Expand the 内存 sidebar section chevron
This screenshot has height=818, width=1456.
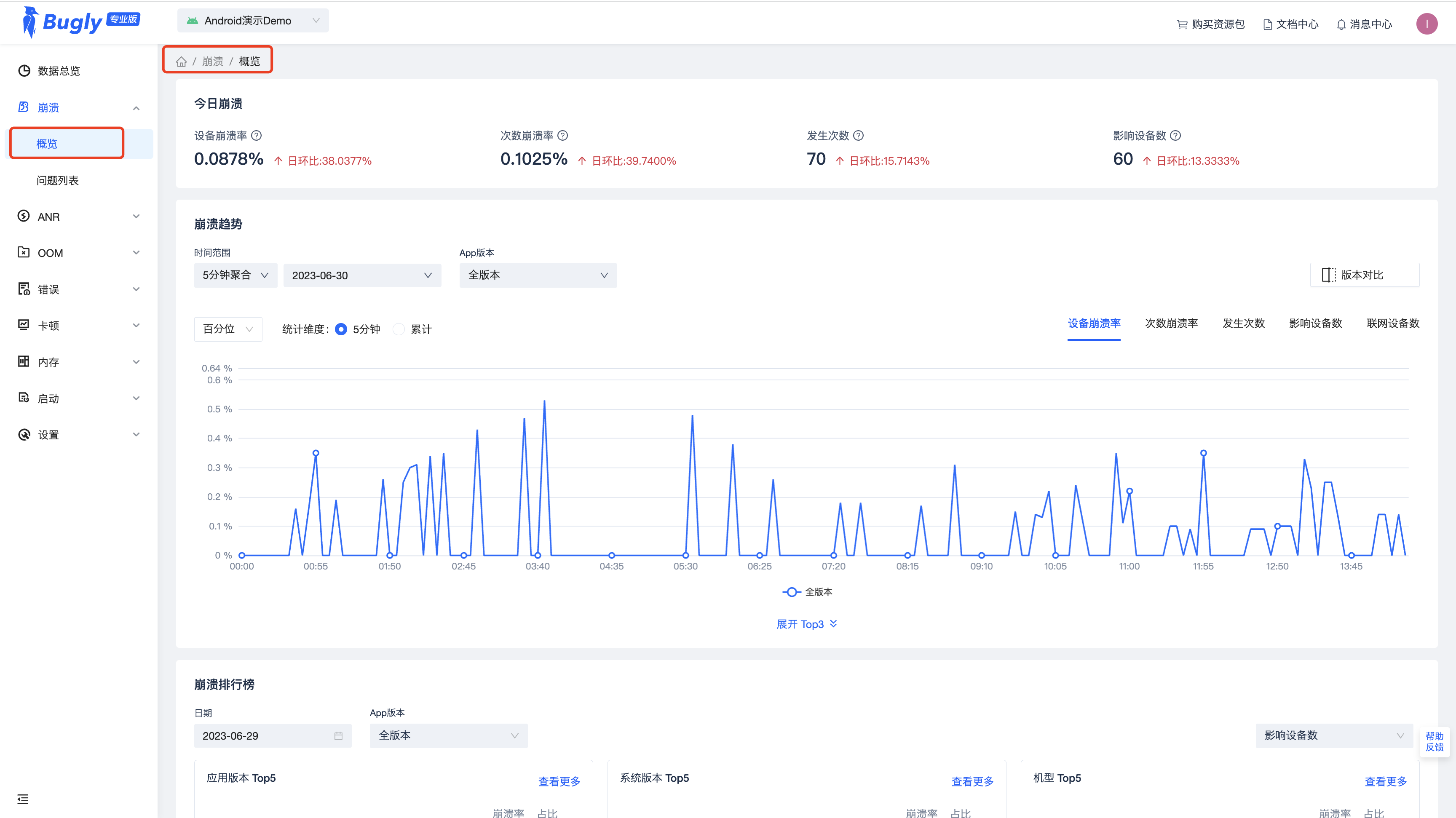[x=136, y=362]
